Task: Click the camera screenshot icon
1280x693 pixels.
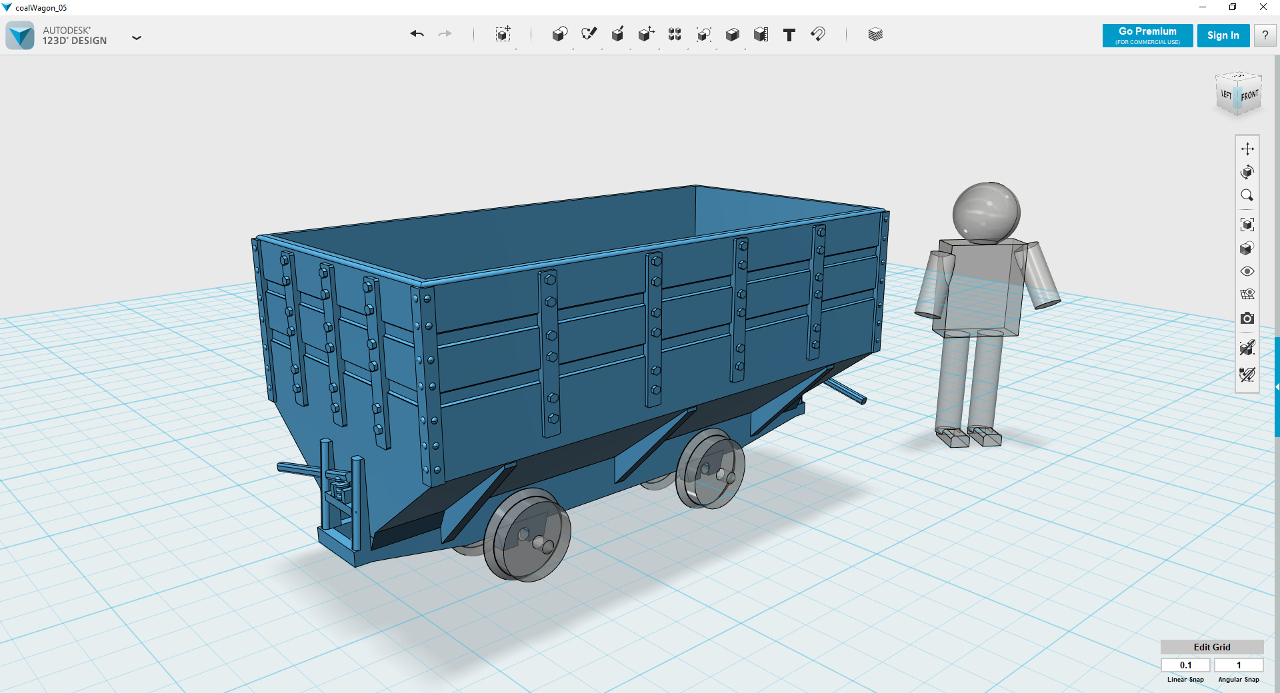Action: click(1247, 318)
